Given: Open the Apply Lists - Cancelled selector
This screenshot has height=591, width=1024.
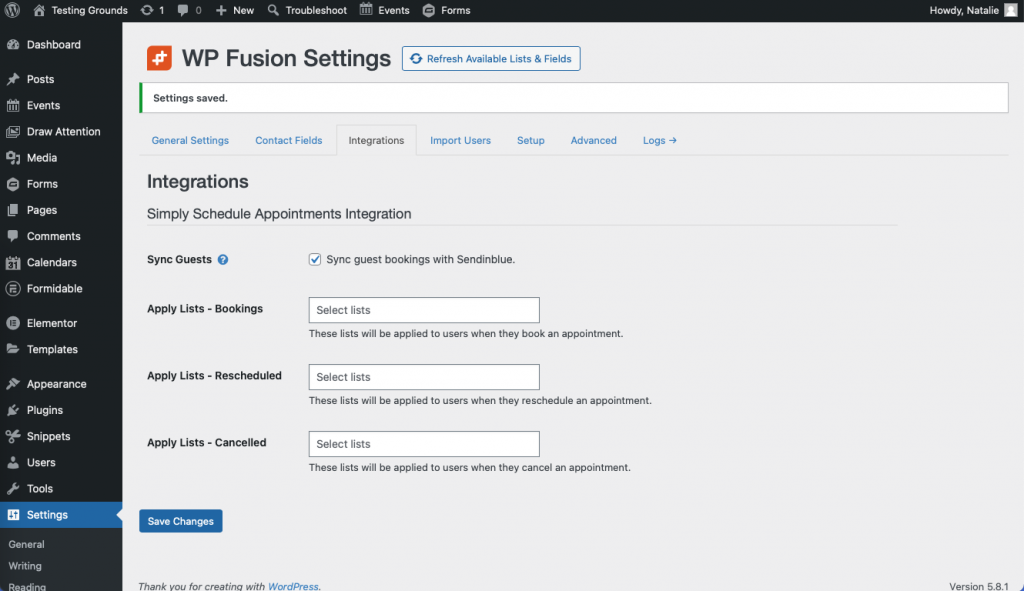Looking at the screenshot, I should click(x=423, y=443).
